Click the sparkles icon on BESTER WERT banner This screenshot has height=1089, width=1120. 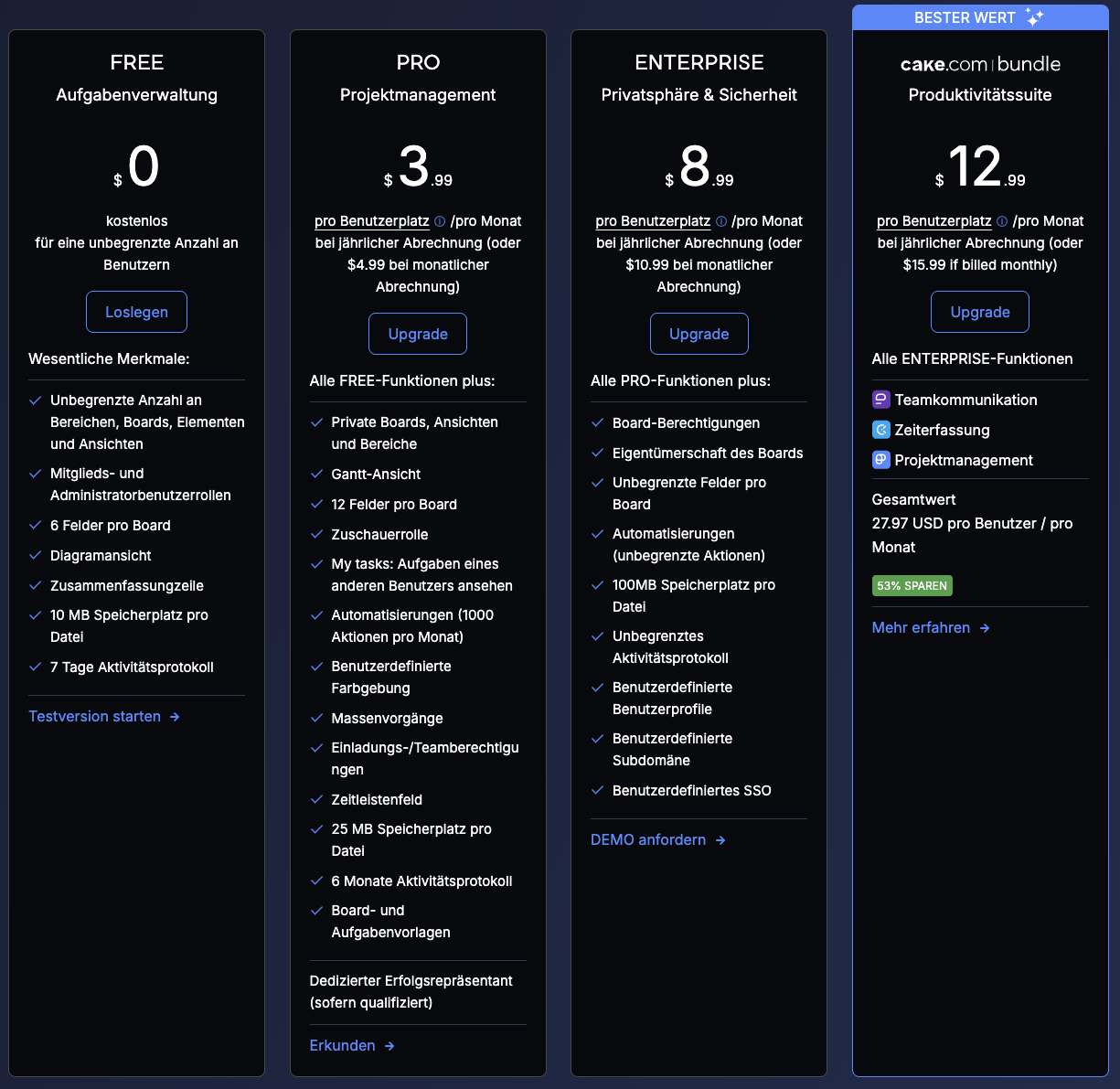tap(1032, 16)
